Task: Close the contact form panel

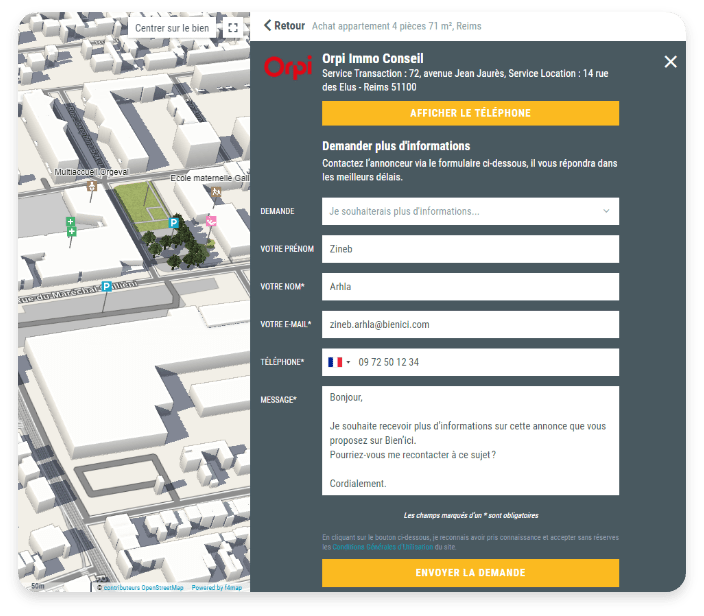Action: (x=670, y=62)
